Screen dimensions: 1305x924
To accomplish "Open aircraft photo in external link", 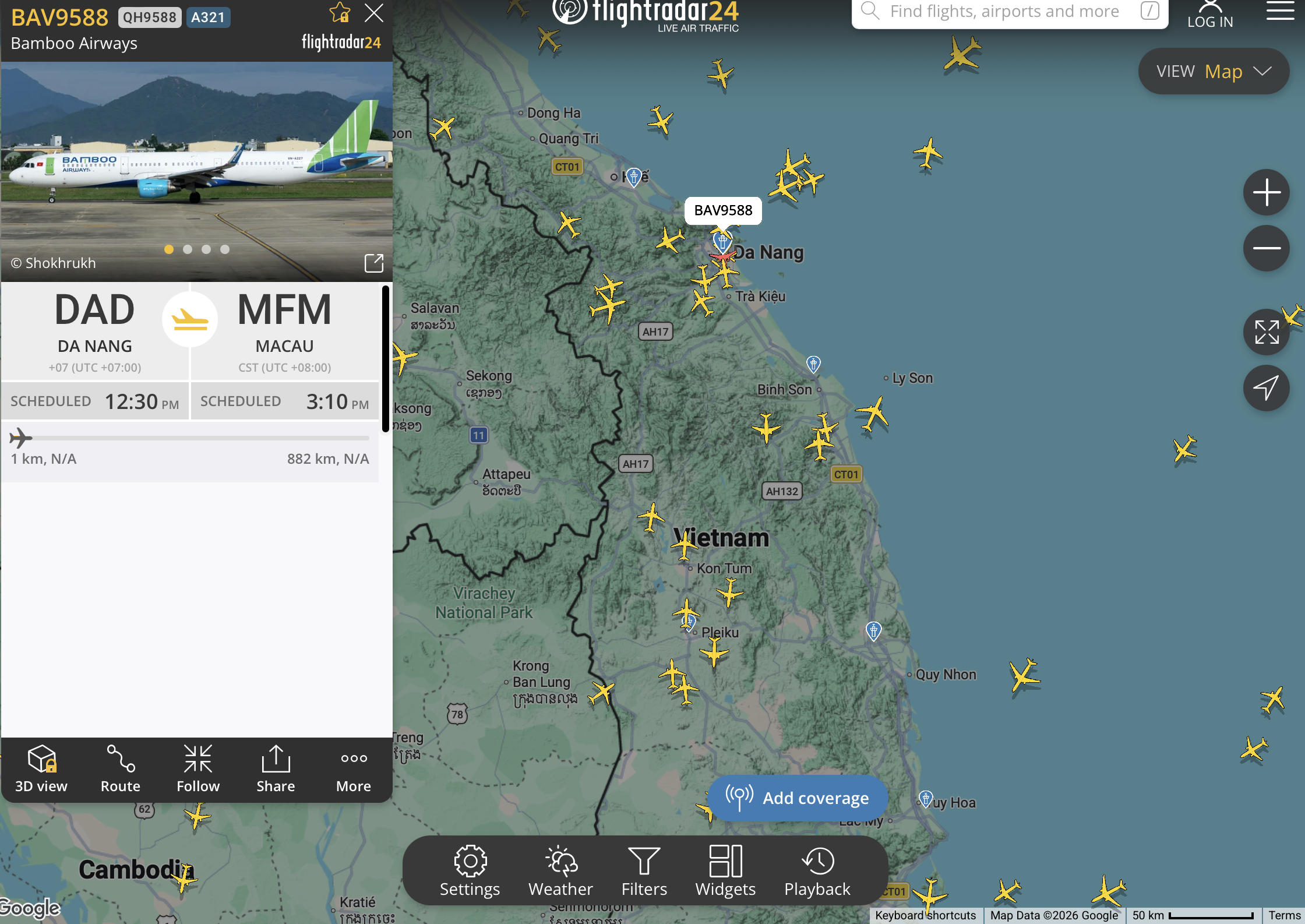I will [x=374, y=263].
